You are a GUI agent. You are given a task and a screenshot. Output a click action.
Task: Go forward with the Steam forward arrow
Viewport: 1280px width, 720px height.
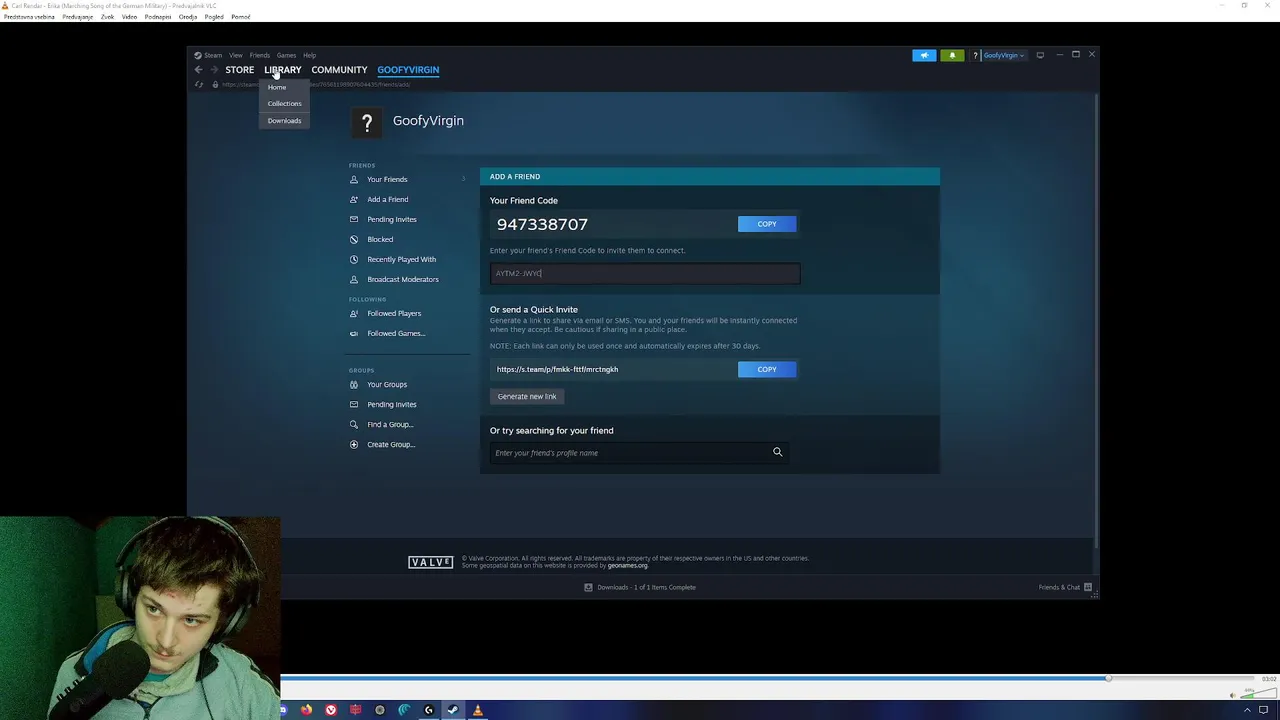click(x=213, y=70)
